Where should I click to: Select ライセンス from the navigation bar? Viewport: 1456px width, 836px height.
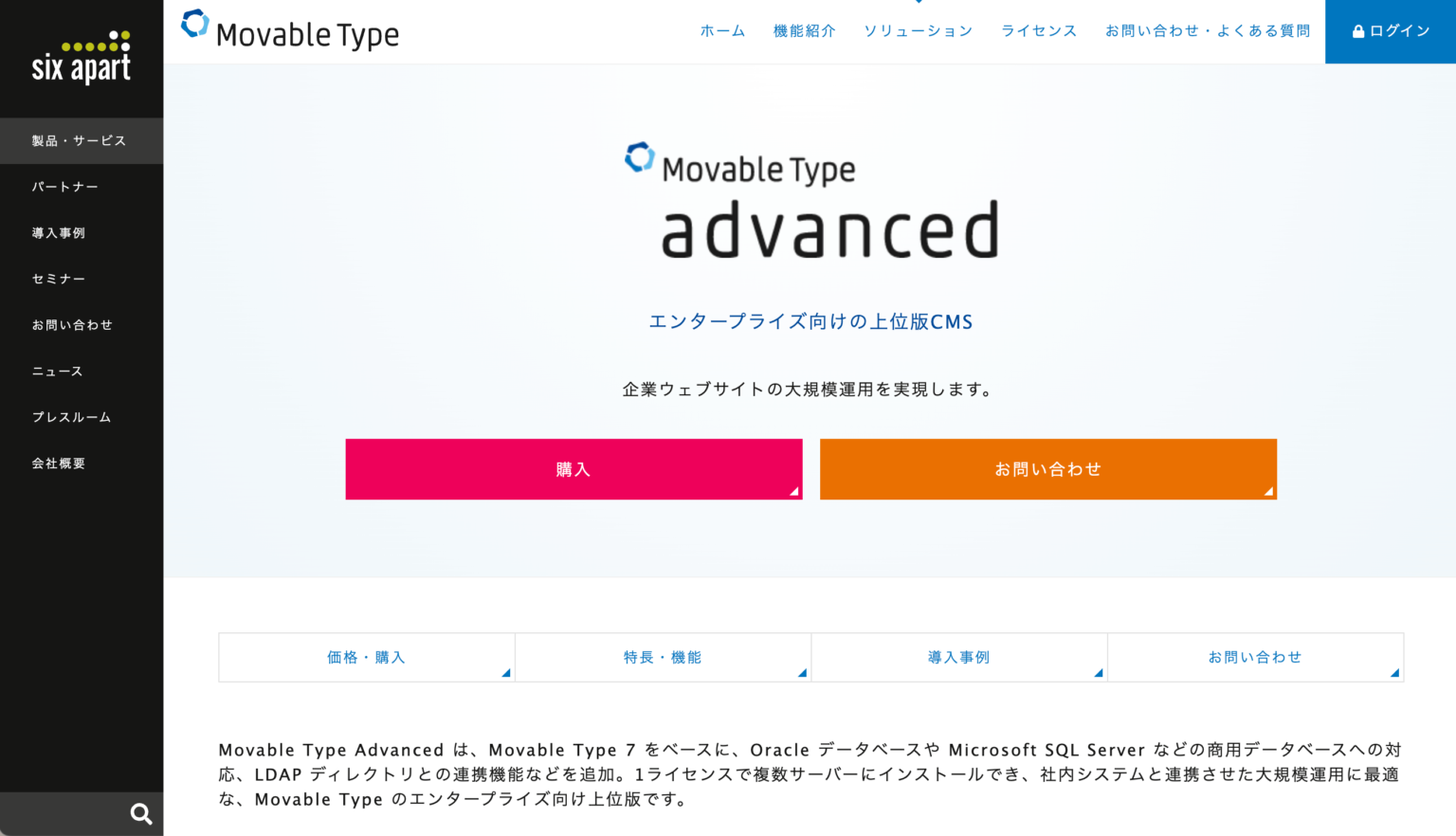point(1038,30)
